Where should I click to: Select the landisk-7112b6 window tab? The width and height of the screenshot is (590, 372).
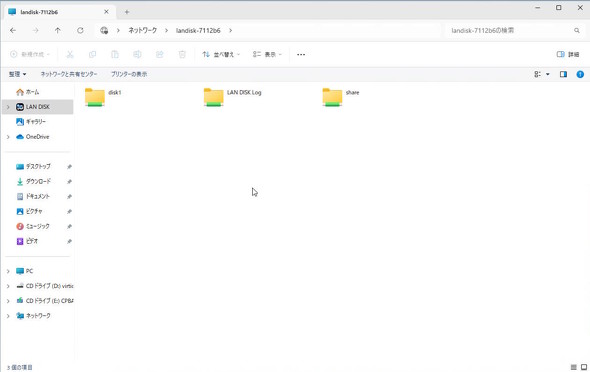58,12
